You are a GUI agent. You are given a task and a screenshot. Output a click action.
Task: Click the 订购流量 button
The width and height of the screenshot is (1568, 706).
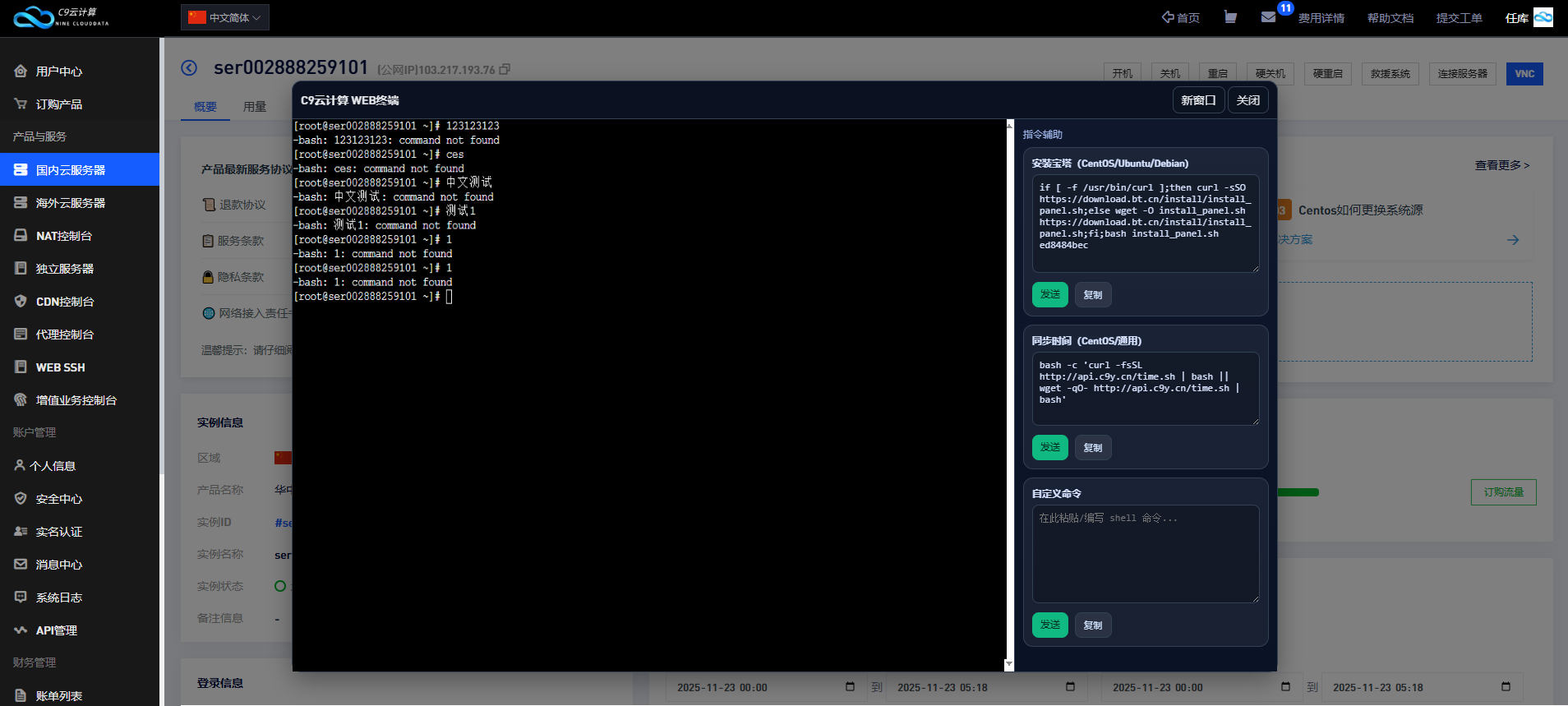pyautogui.click(x=1504, y=492)
